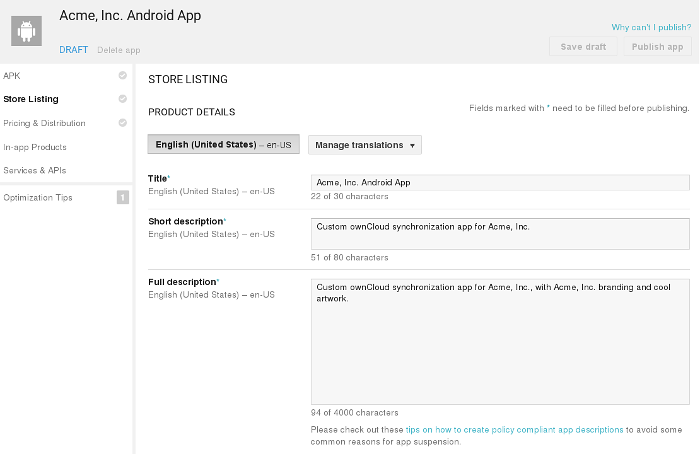Screen dimensions: 700x454
Task: Open Services & APIs section
Action: pyautogui.click(x=36, y=171)
